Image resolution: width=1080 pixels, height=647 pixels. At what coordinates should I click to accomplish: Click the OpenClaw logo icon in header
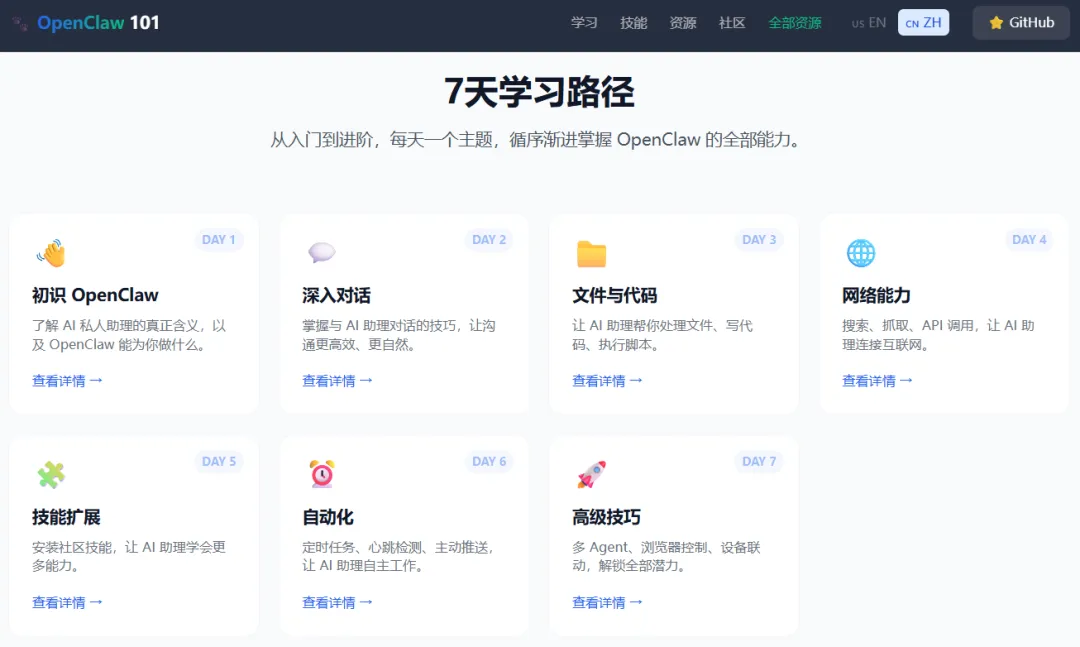(x=20, y=23)
